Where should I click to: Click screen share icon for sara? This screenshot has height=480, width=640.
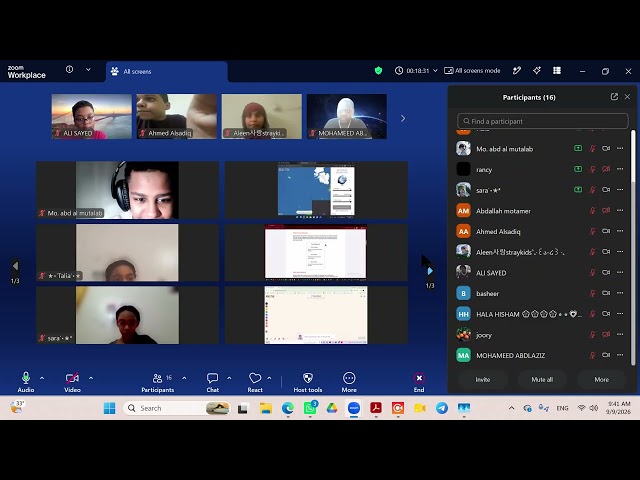[x=578, y=189]
